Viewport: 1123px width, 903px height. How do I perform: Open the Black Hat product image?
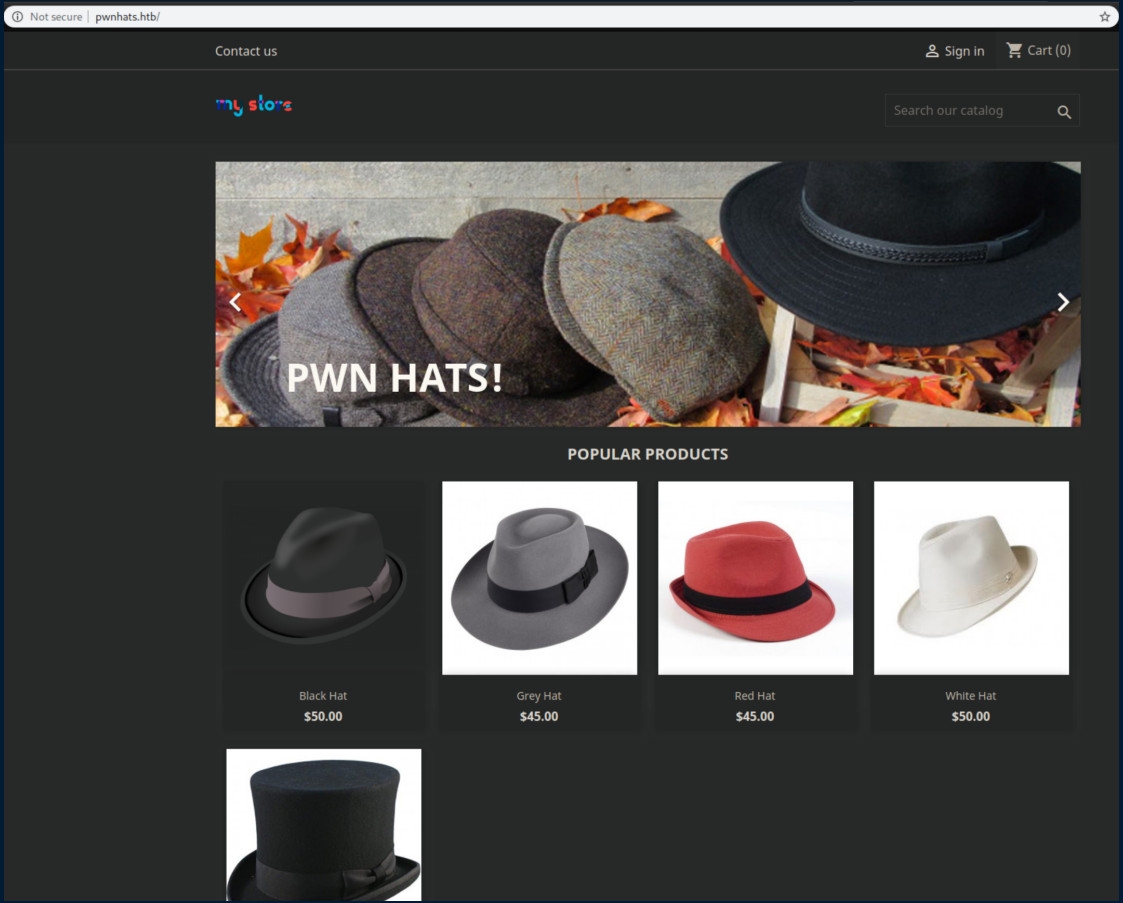click(324, 577)
